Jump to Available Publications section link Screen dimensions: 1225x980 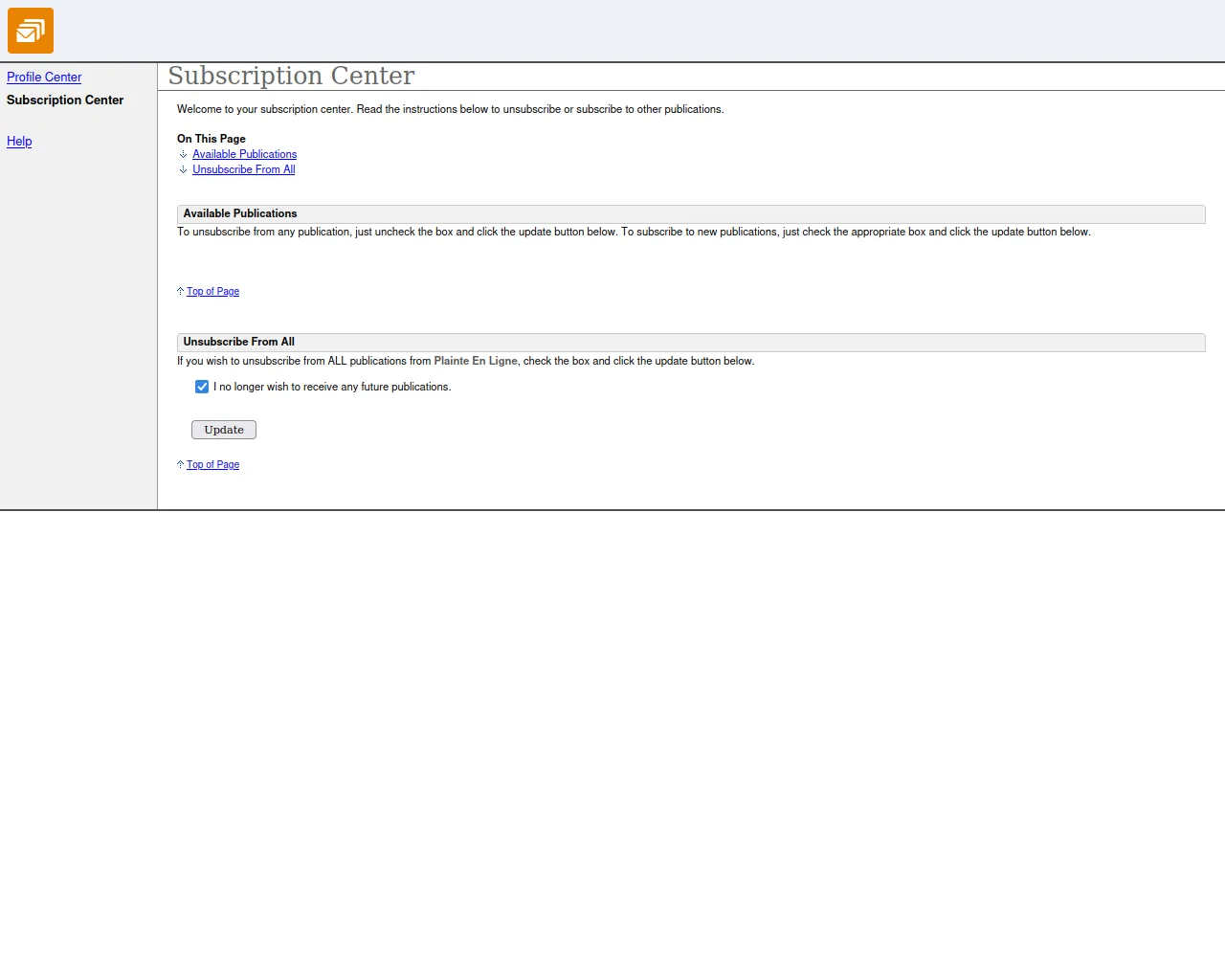tap(244, 154)
